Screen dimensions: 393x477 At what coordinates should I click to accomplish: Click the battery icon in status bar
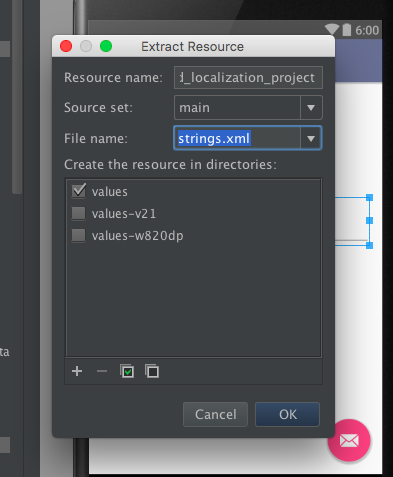[347, 30]
